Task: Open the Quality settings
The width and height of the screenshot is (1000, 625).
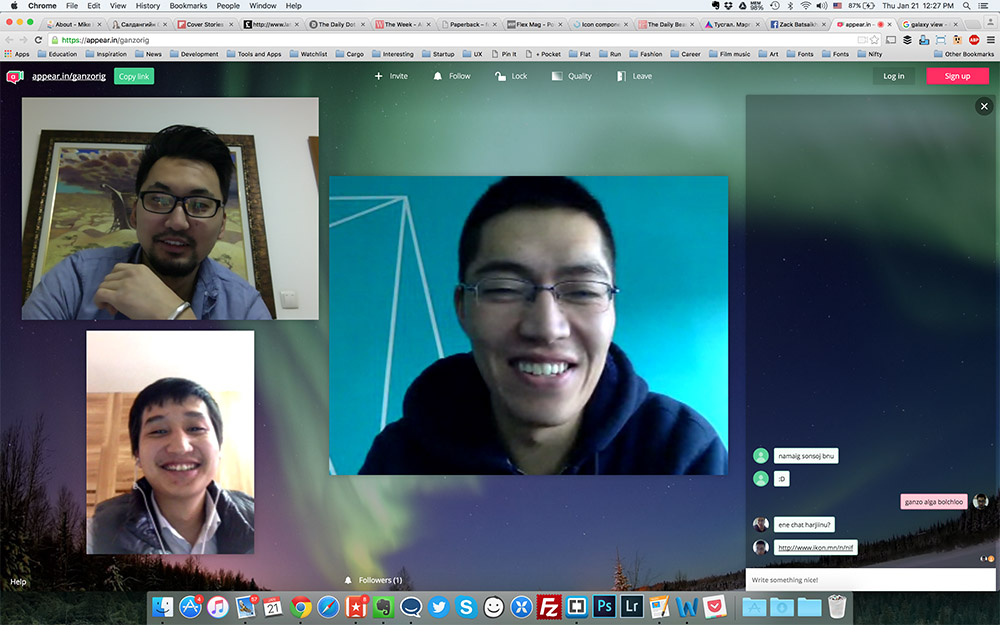Action: (572, 76)
